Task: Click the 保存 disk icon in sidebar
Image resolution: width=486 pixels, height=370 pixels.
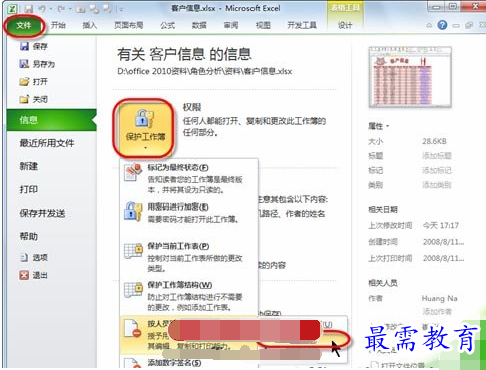Action: (24, 46)
